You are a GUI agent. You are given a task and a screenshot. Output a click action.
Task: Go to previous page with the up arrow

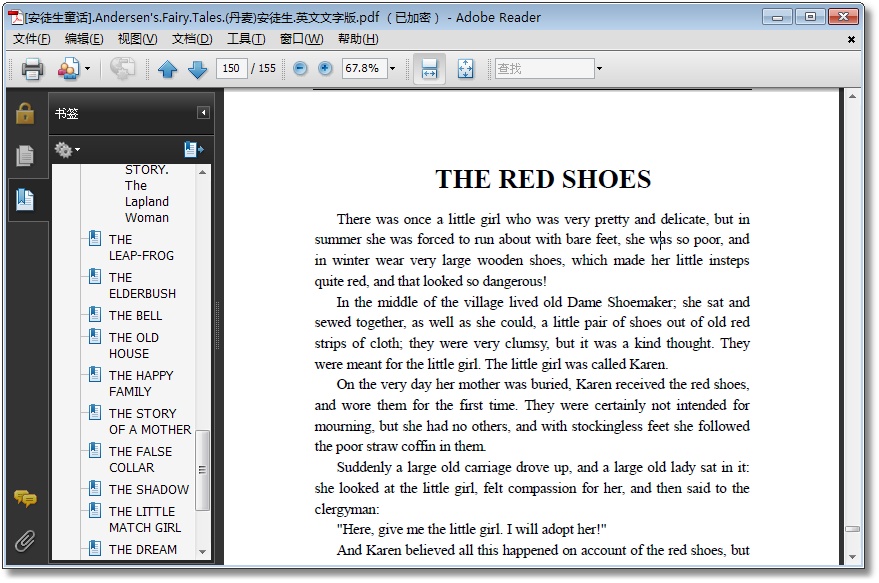click(x=167, y=69)
